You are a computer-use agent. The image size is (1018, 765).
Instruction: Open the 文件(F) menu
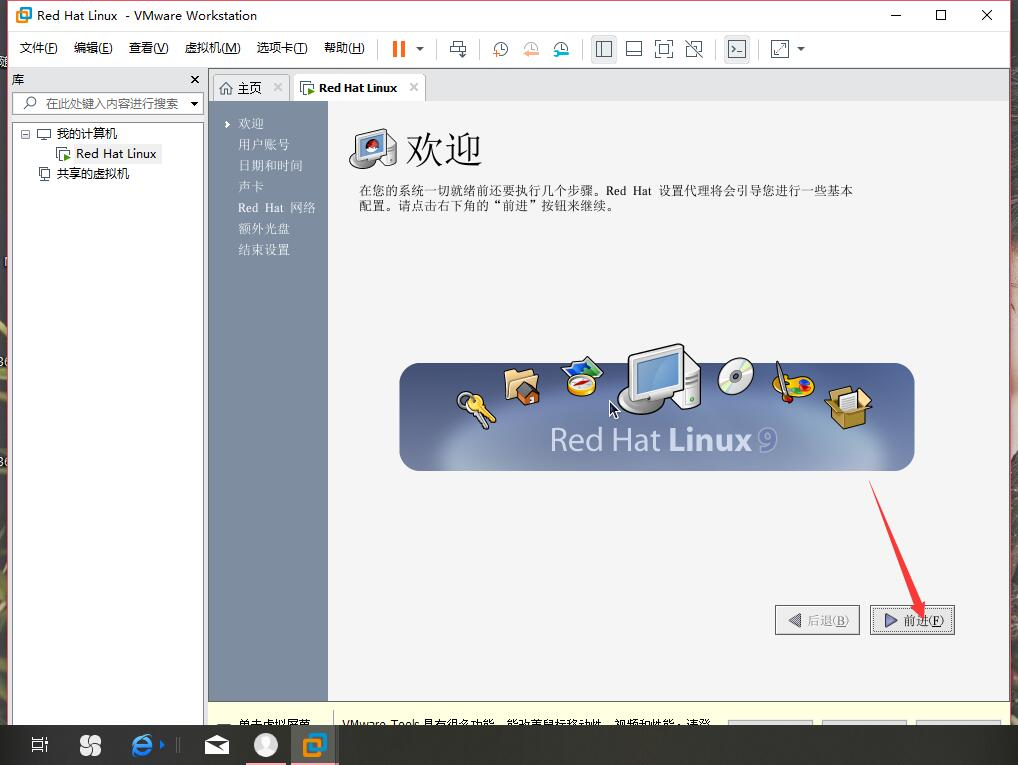[x=38, y=48]
